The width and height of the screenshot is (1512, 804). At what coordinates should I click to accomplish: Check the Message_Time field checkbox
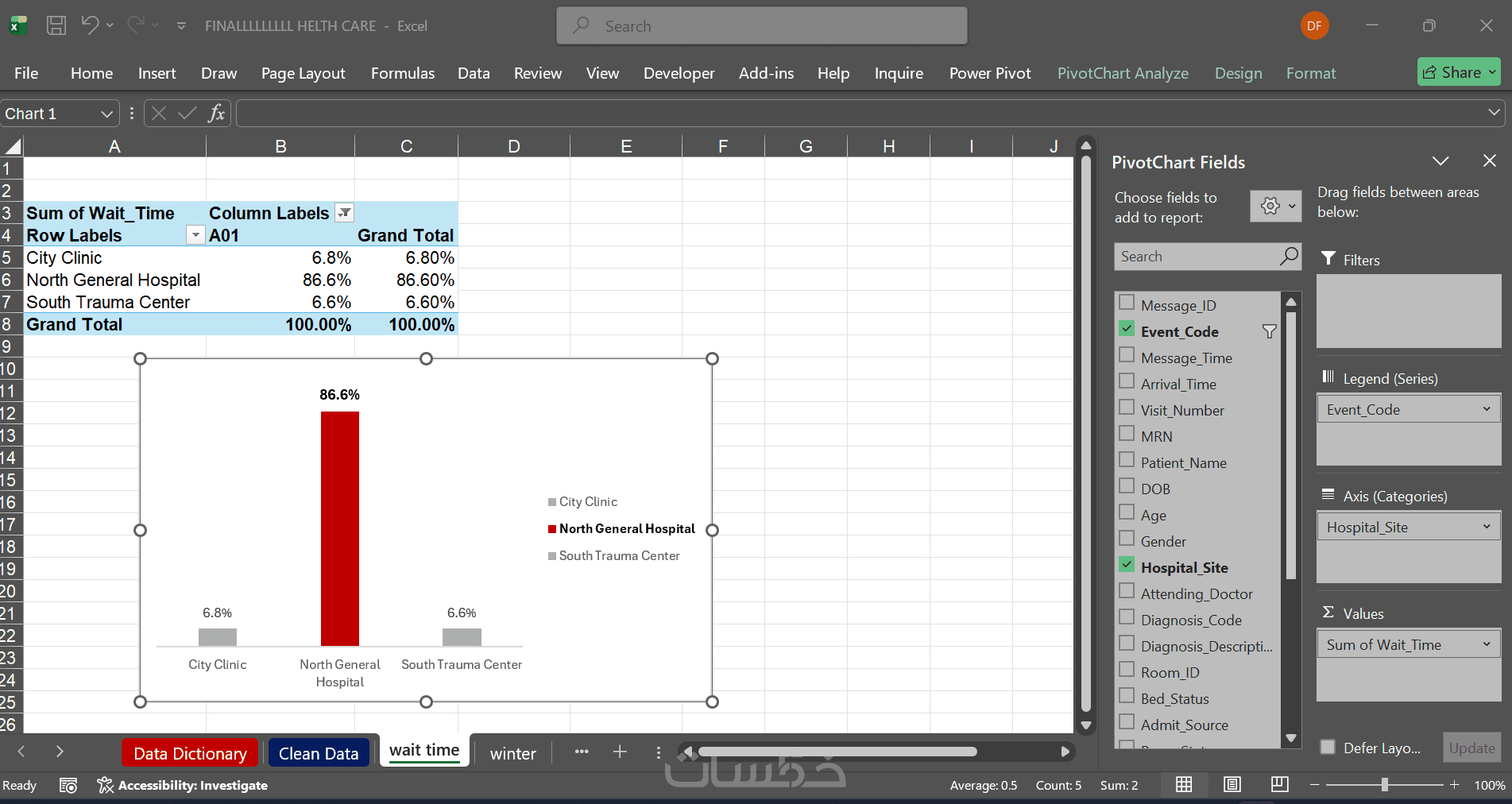[1127, 355]
